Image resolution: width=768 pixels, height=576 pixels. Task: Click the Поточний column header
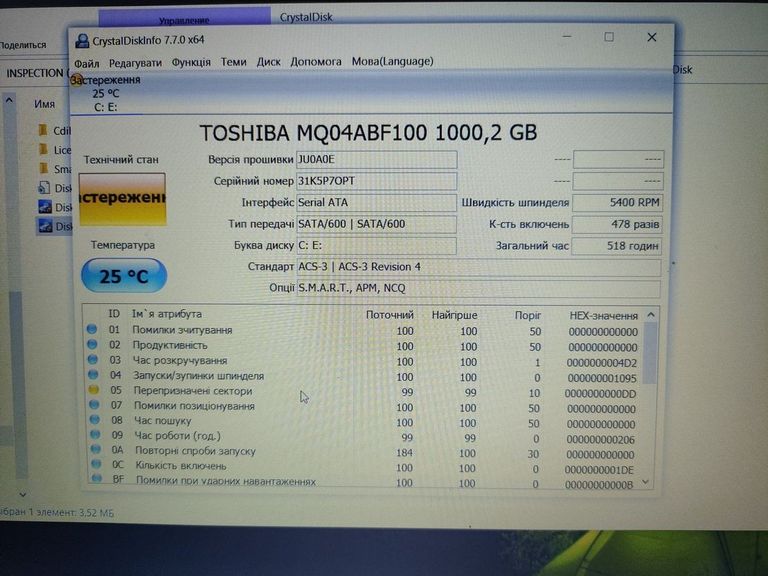tap(390, 315)
